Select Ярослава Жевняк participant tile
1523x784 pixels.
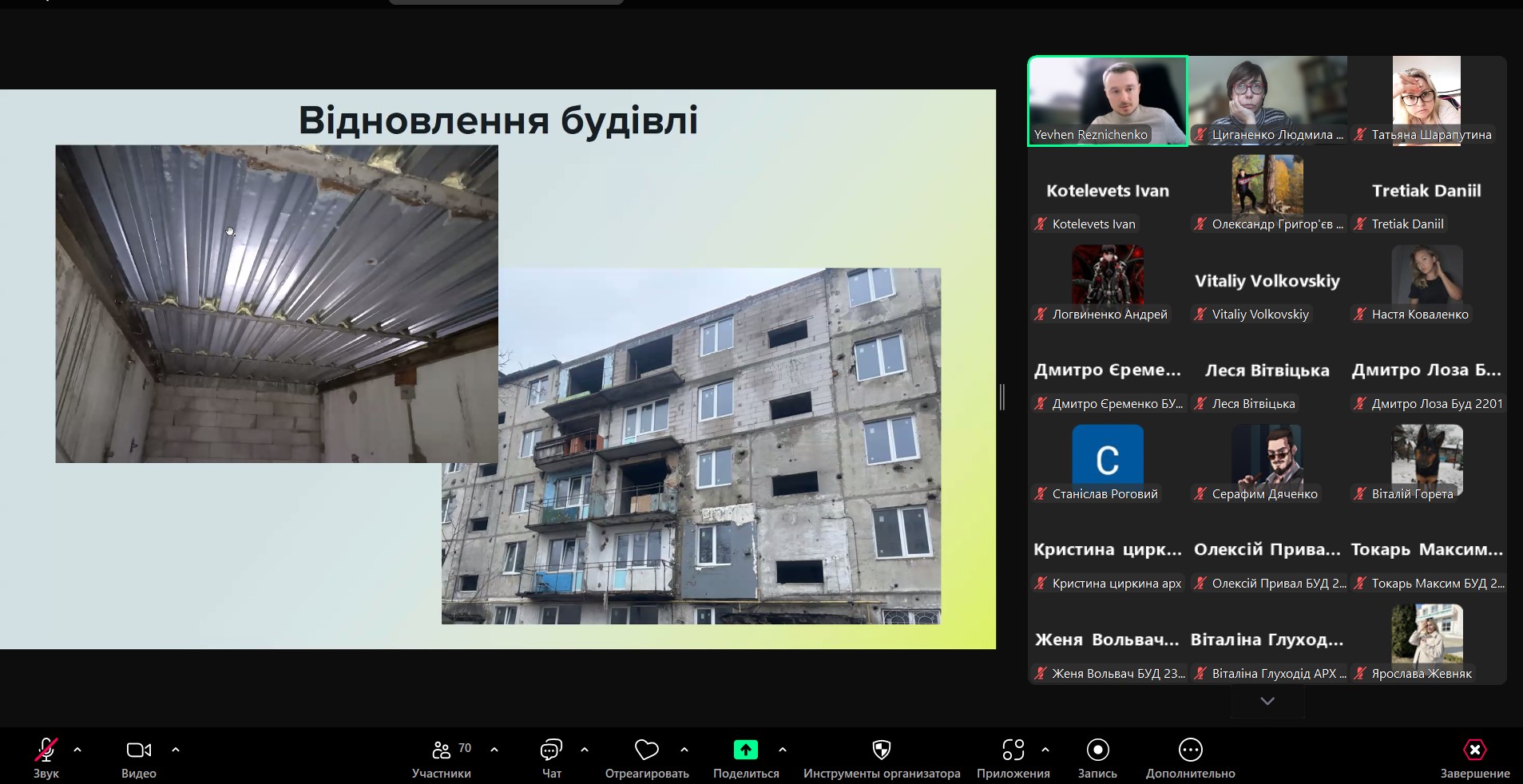[1427, 640]
